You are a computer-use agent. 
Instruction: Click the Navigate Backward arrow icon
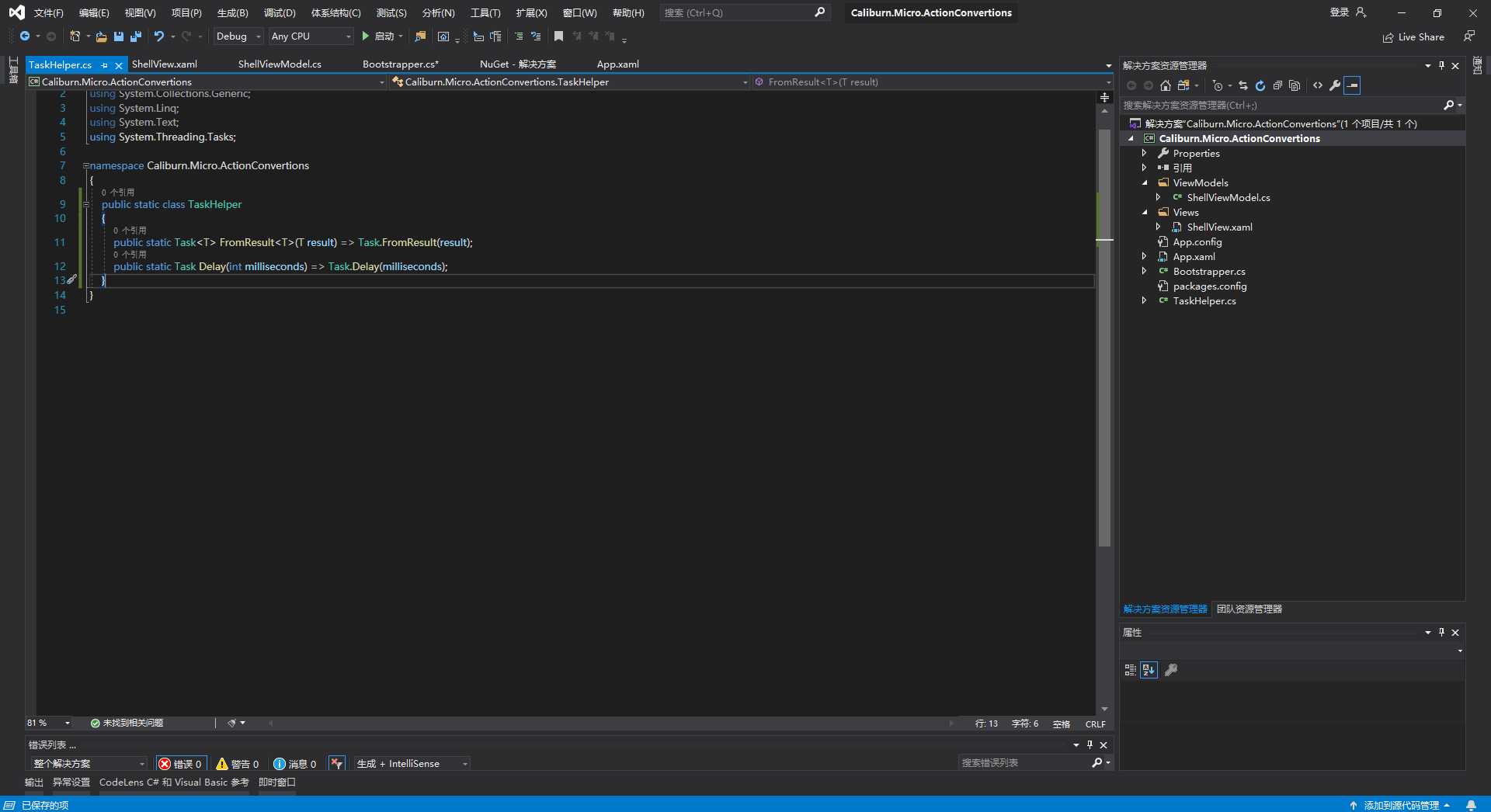pyautogui.click(x=25, y=36)
